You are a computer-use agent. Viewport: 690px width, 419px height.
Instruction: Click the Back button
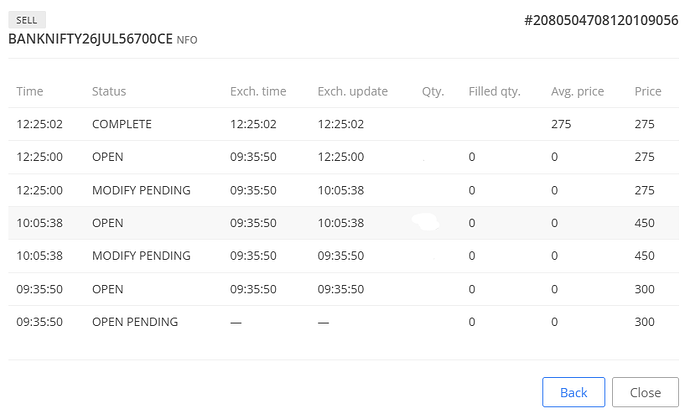pos(573,392)
